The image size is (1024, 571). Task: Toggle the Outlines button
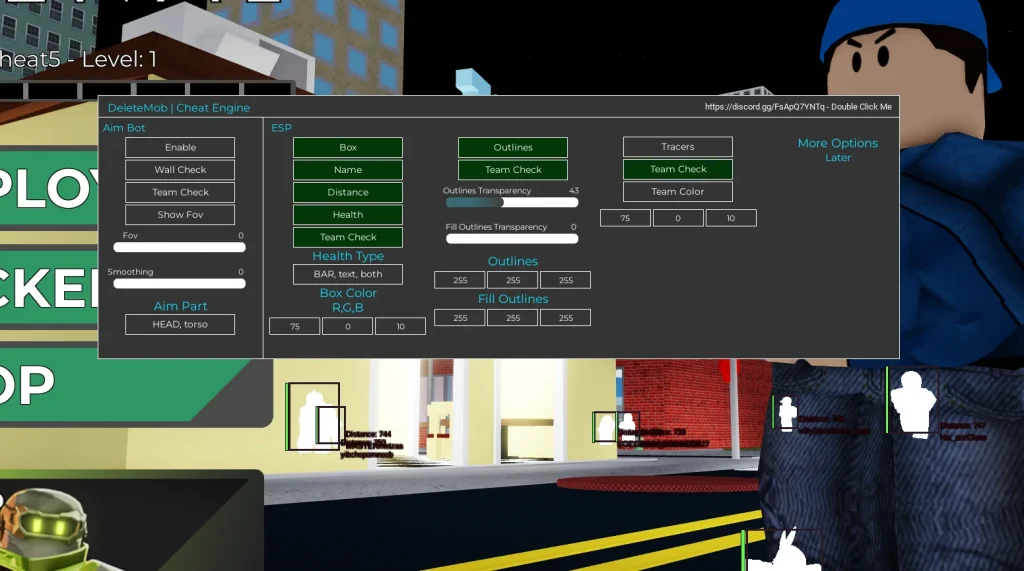point(513,147)
